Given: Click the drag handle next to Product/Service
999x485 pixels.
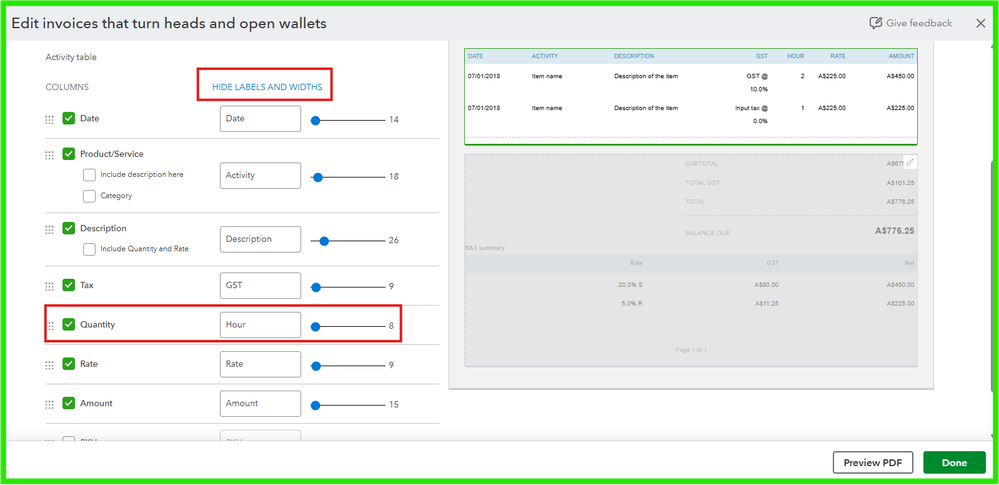Looking at the screenshot, I should [x=50, y=155].
